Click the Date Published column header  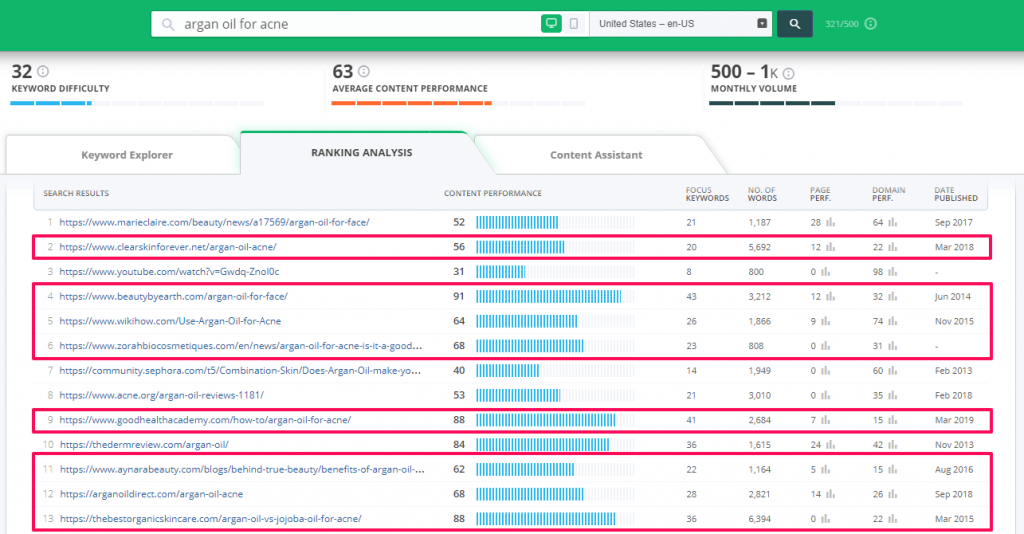(x=955, y=195)
